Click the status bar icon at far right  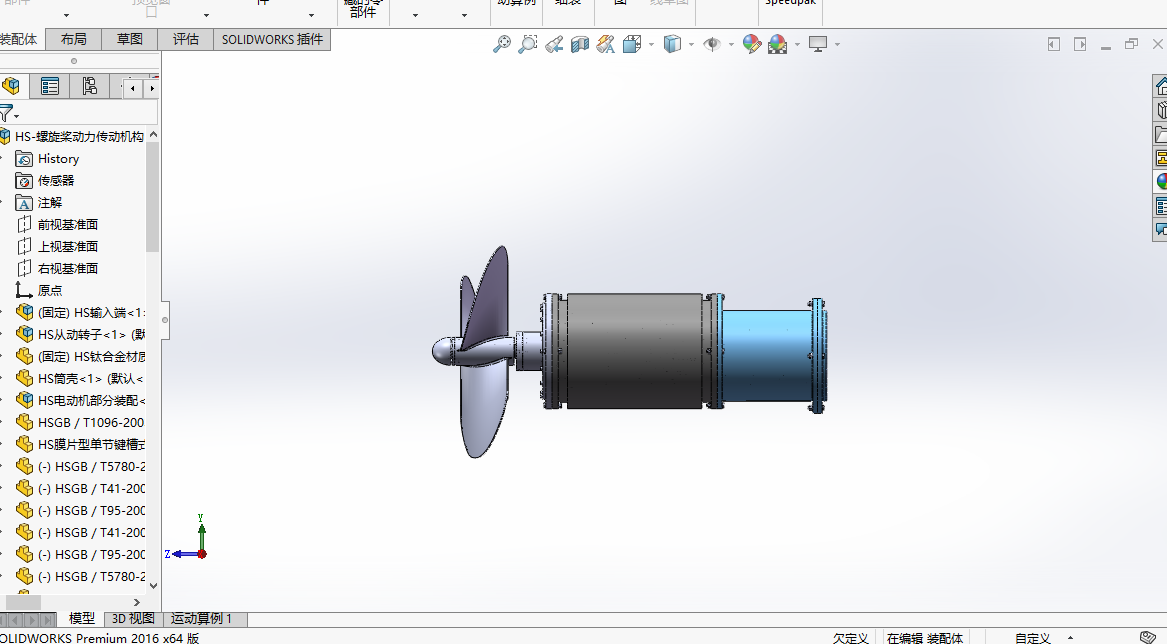(1148, 637)
